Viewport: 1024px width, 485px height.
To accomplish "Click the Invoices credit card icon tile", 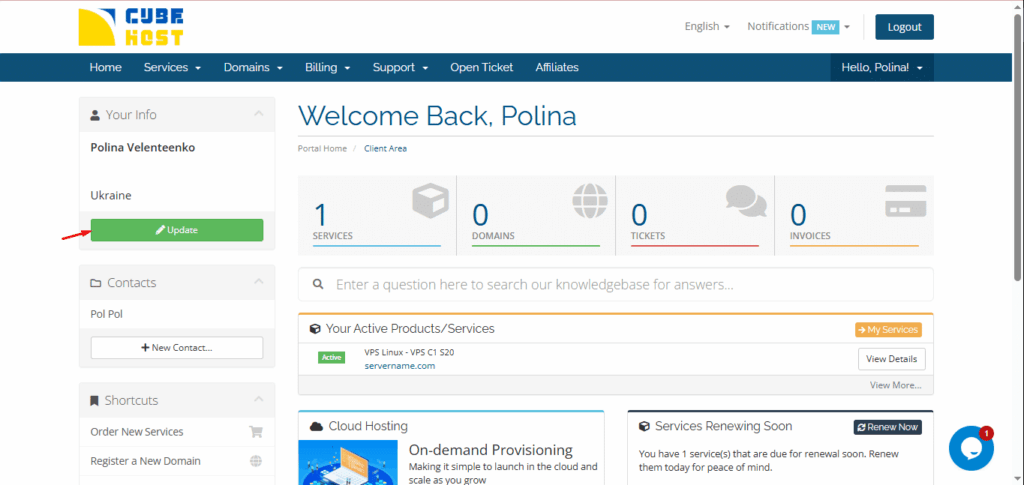I will tap(905, 201).
